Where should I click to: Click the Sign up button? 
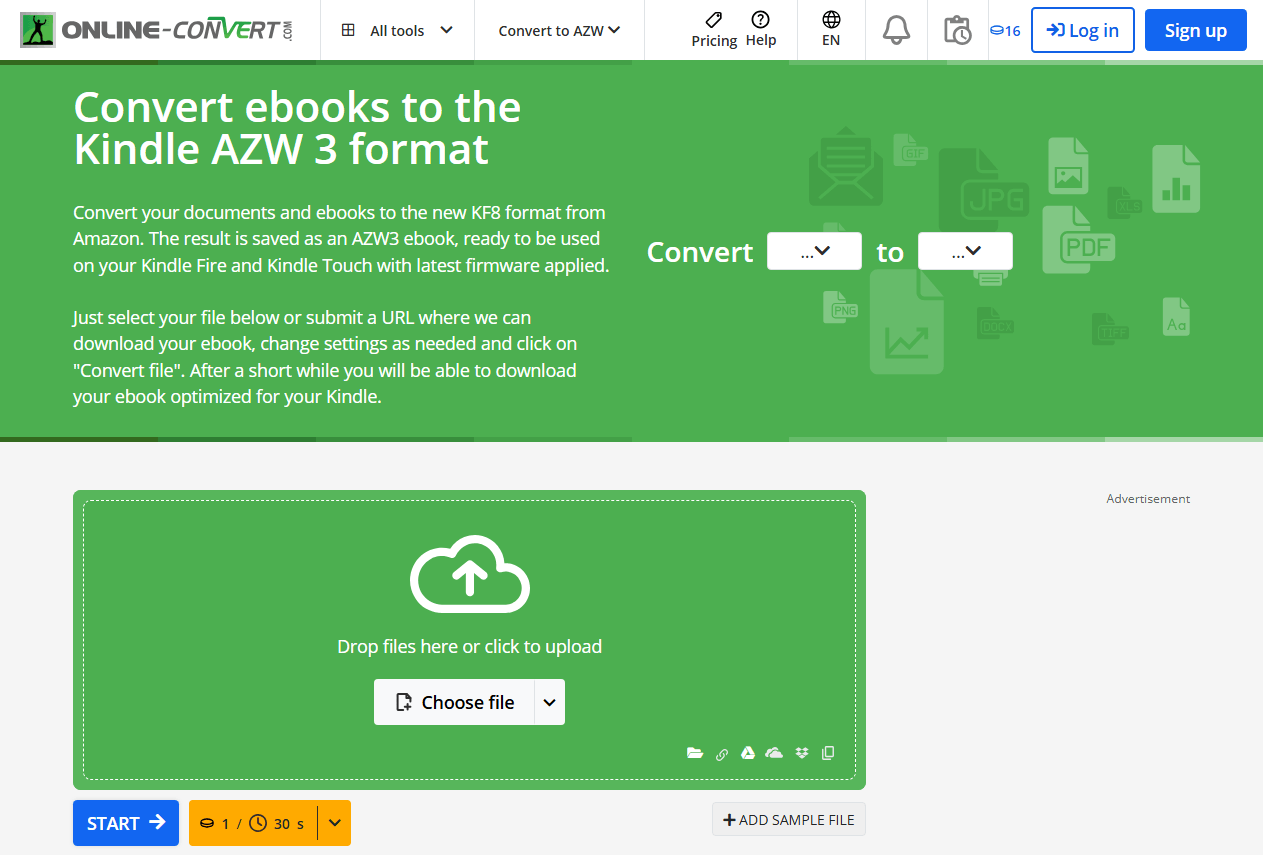[x=1196, y=30]
